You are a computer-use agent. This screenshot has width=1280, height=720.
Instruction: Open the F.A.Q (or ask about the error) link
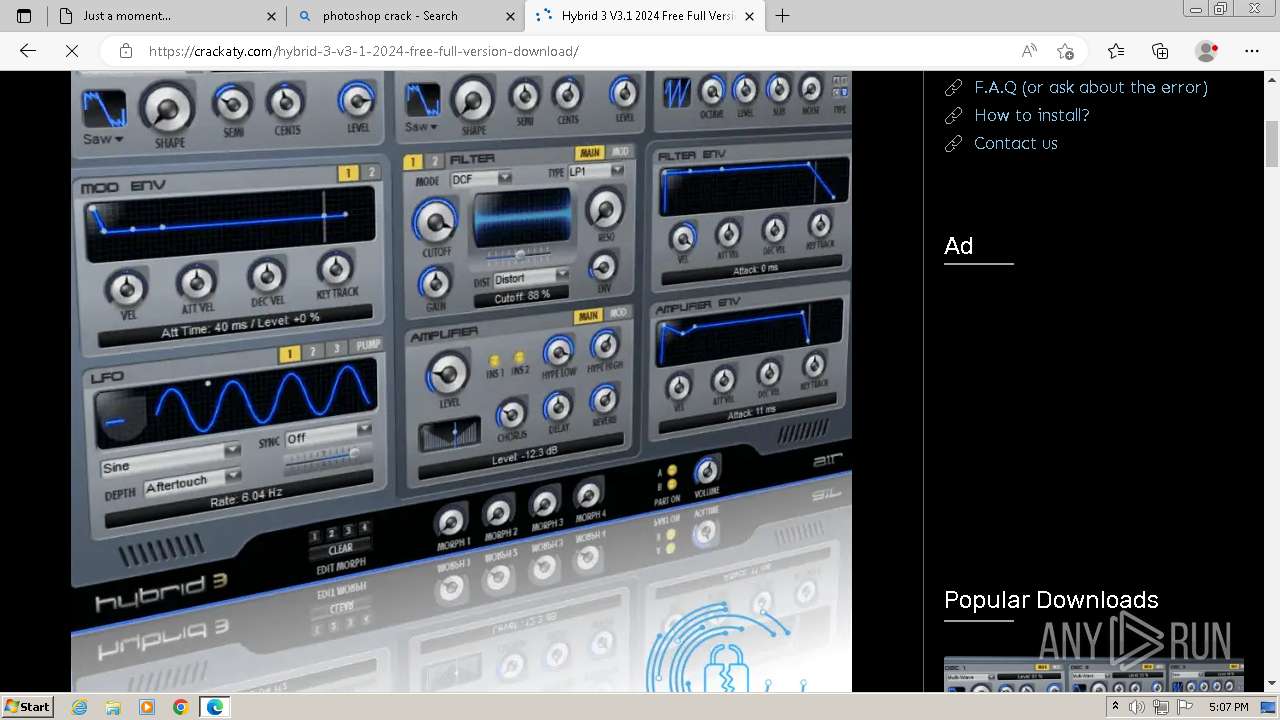tap(1091, 87)
